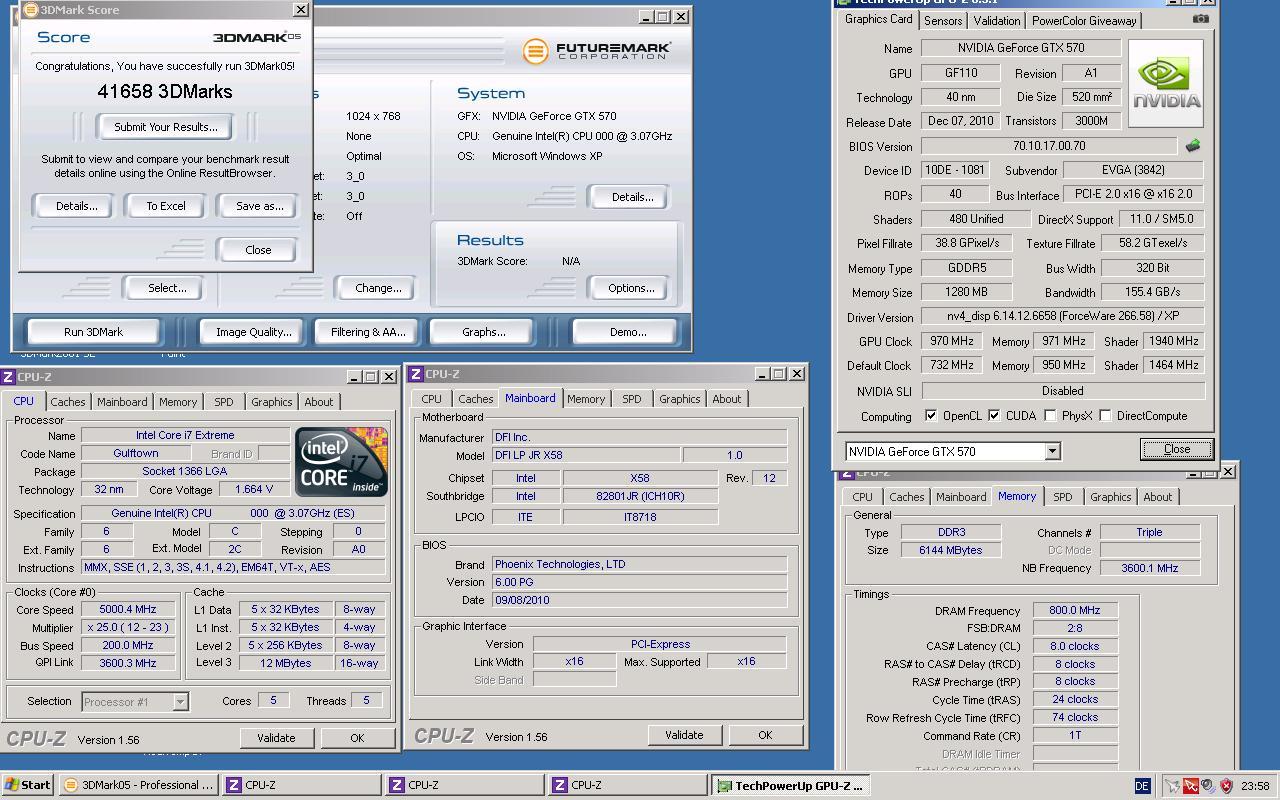Click the GPU-Z Close button
1280x800 pixels.
1177,449
